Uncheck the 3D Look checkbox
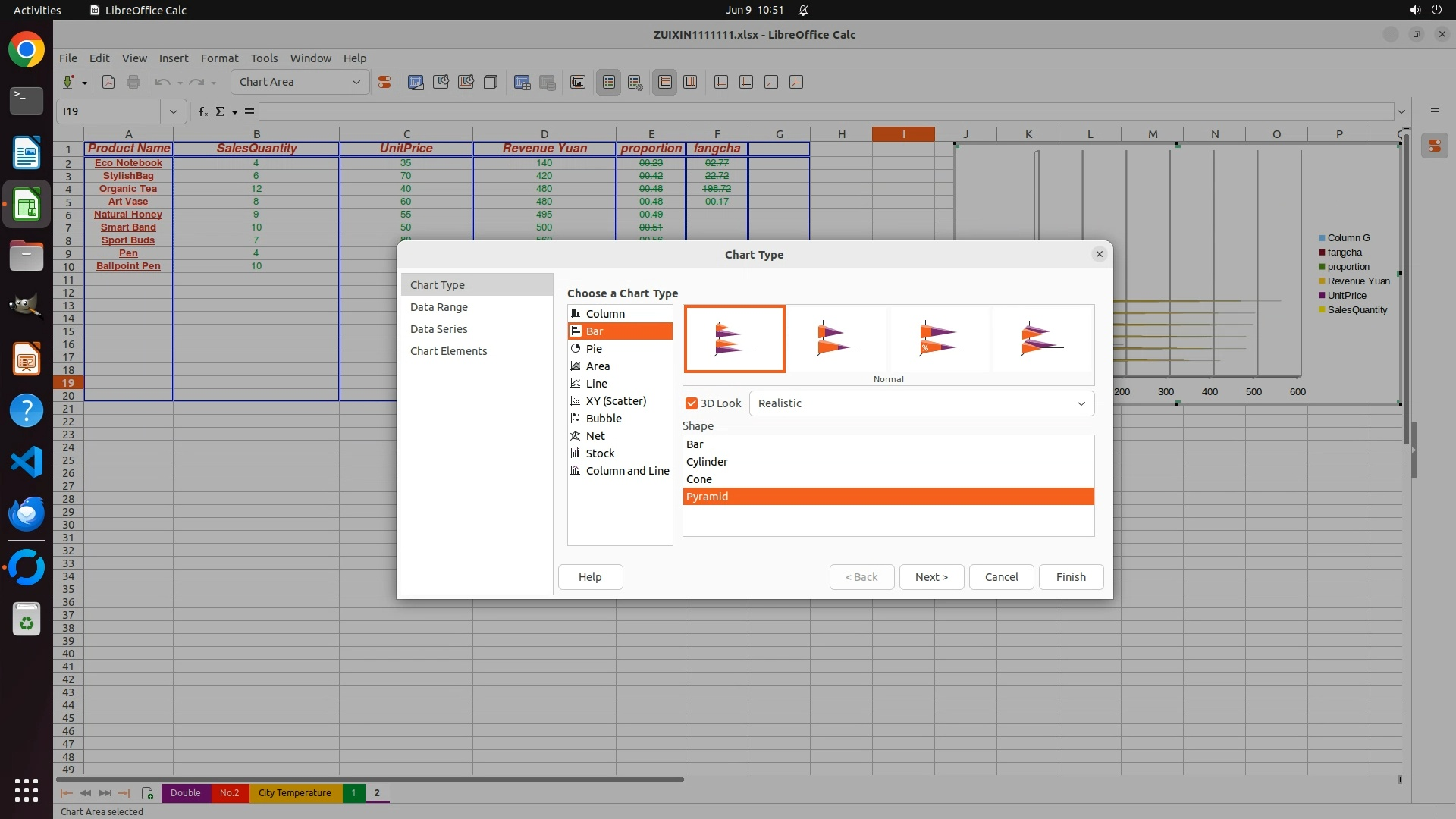1456x819 pixels. click(691, 403)
